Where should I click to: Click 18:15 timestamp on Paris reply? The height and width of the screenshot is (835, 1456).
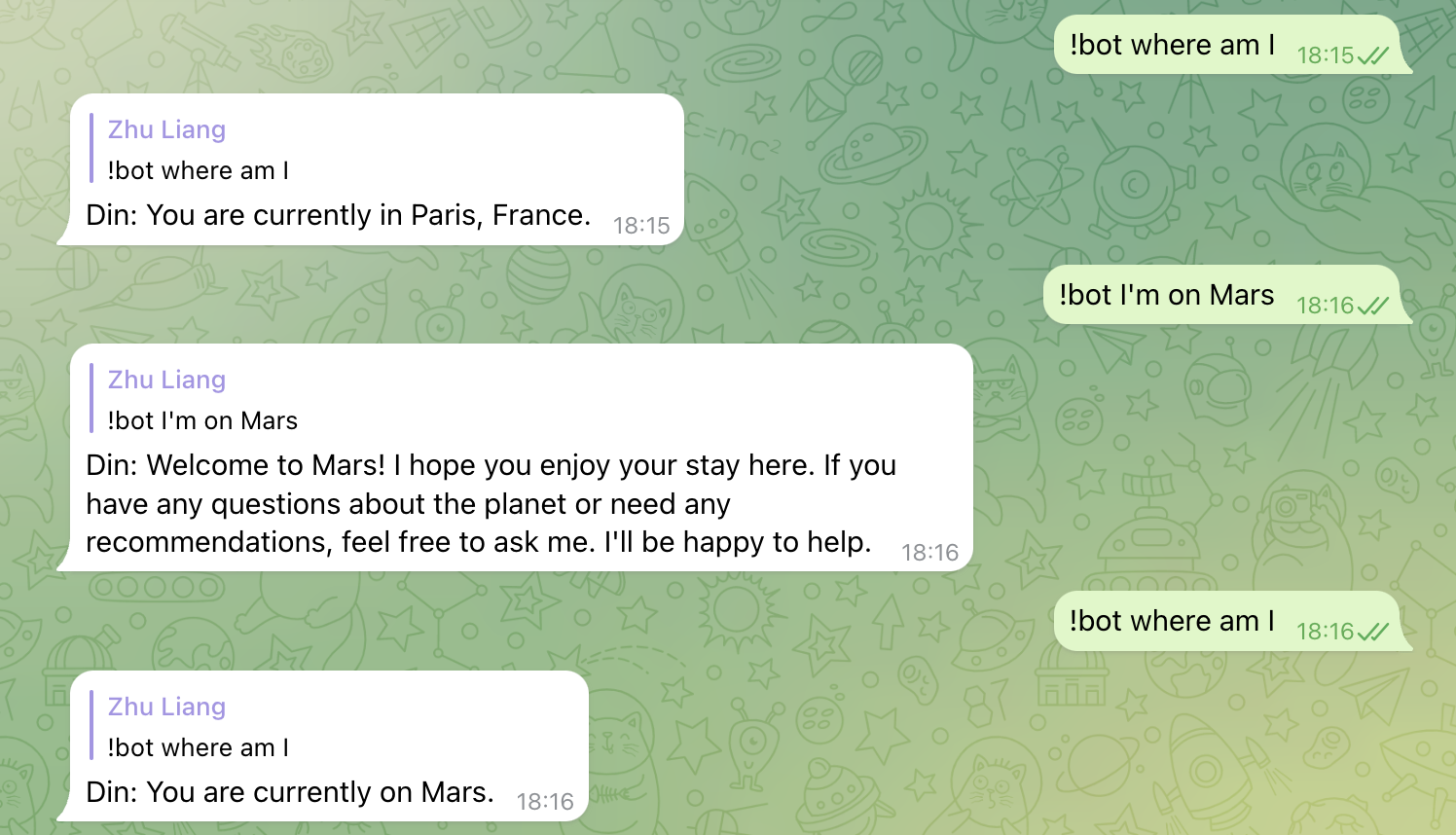tap(641, 226)
